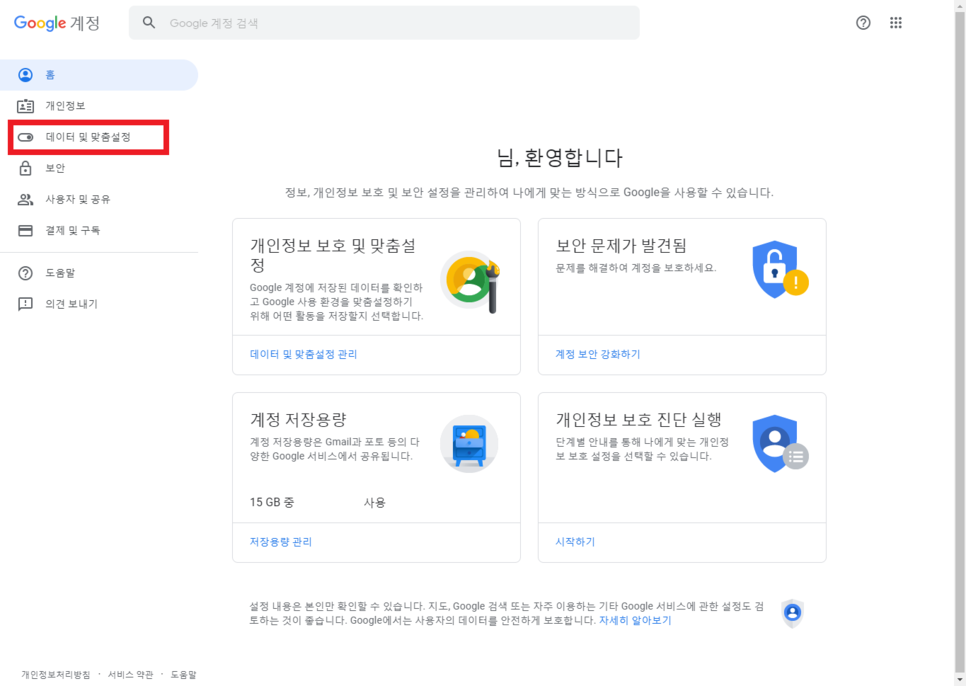Click the security shield warning illustration
The width and height of the screenshot is (966, 686).
click(x=780, y=269)
